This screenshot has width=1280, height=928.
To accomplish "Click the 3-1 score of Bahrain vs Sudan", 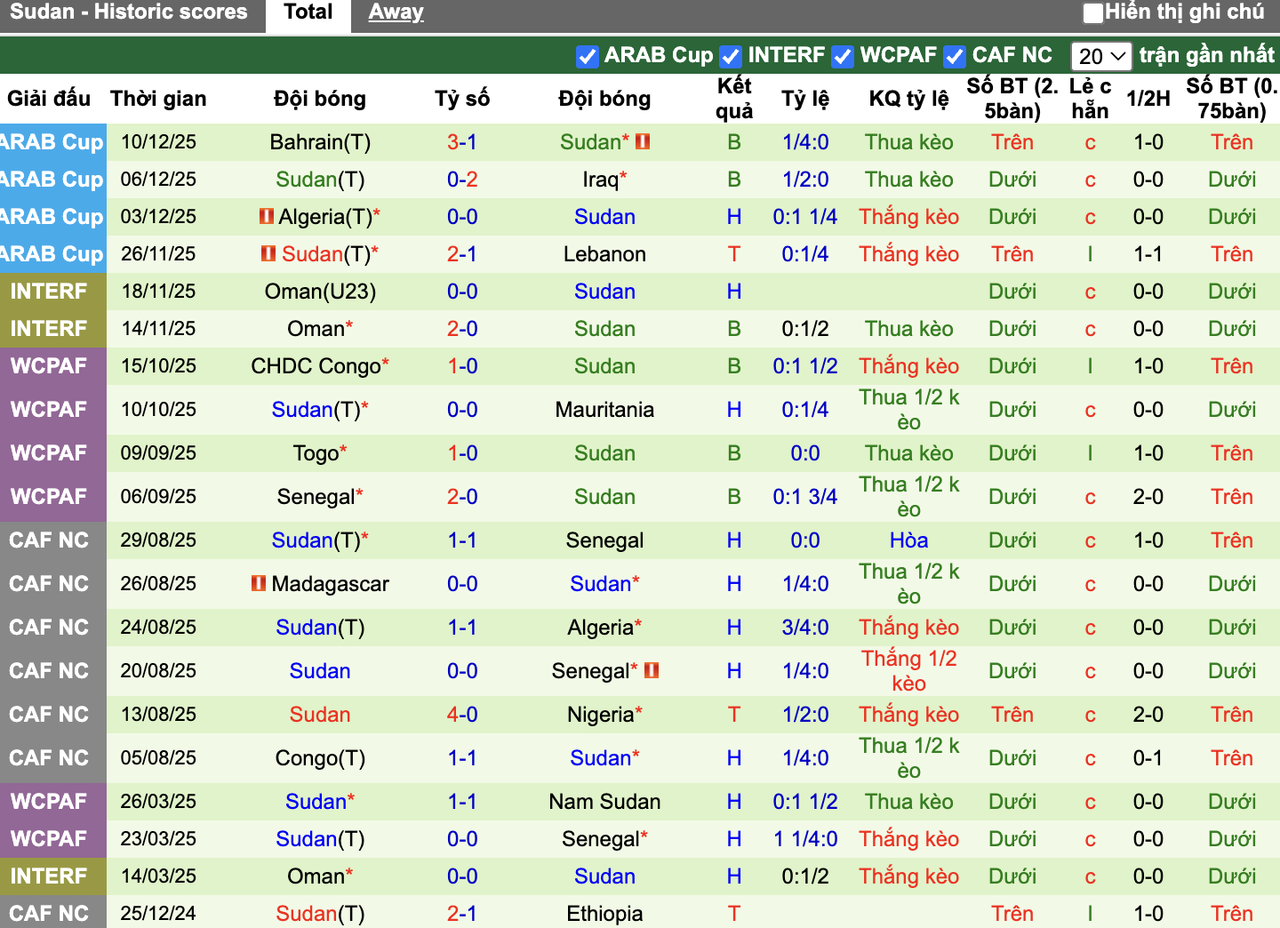I will coord(462,142).
